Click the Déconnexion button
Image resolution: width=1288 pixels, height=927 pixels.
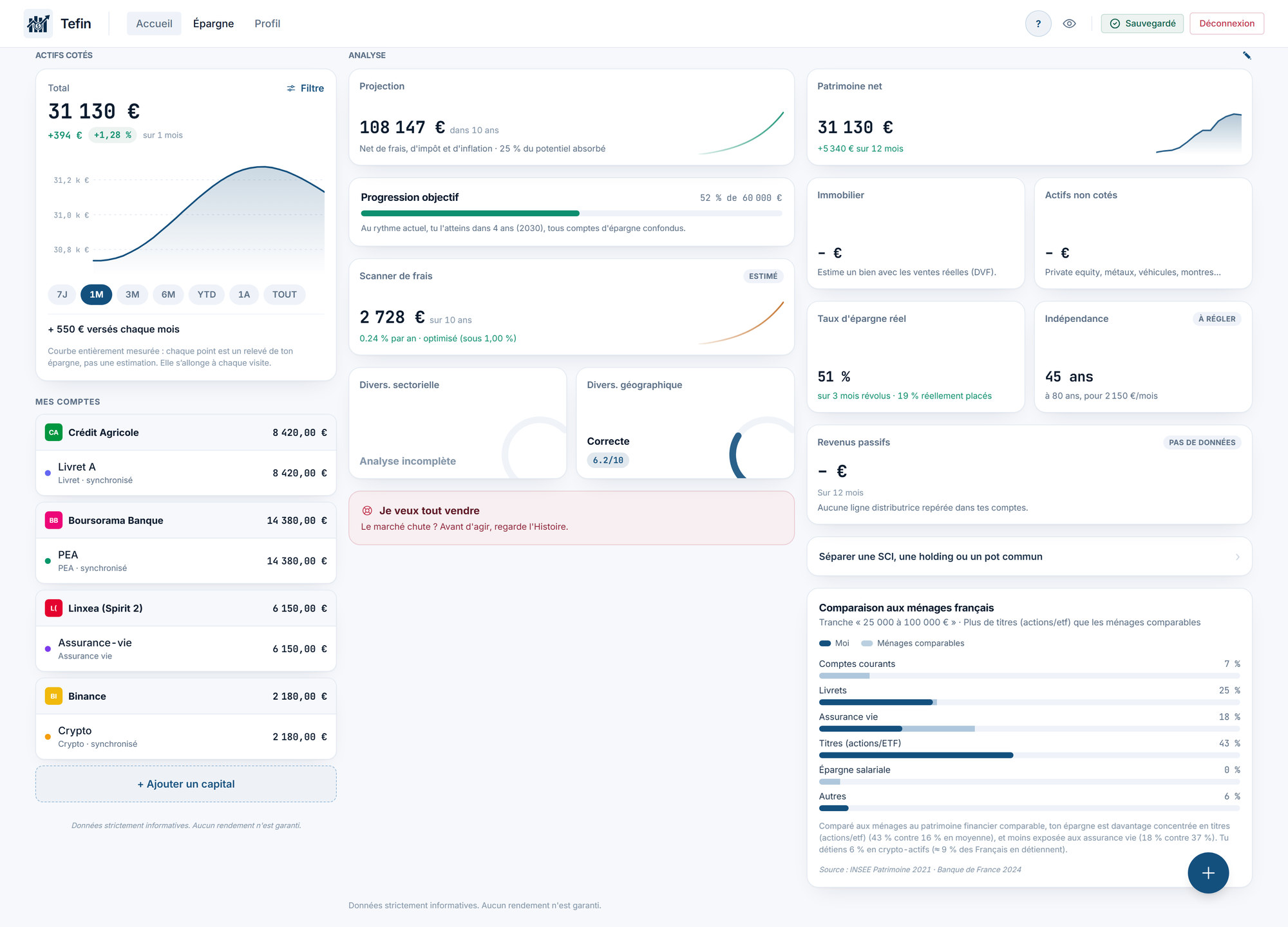point(1227,24)
